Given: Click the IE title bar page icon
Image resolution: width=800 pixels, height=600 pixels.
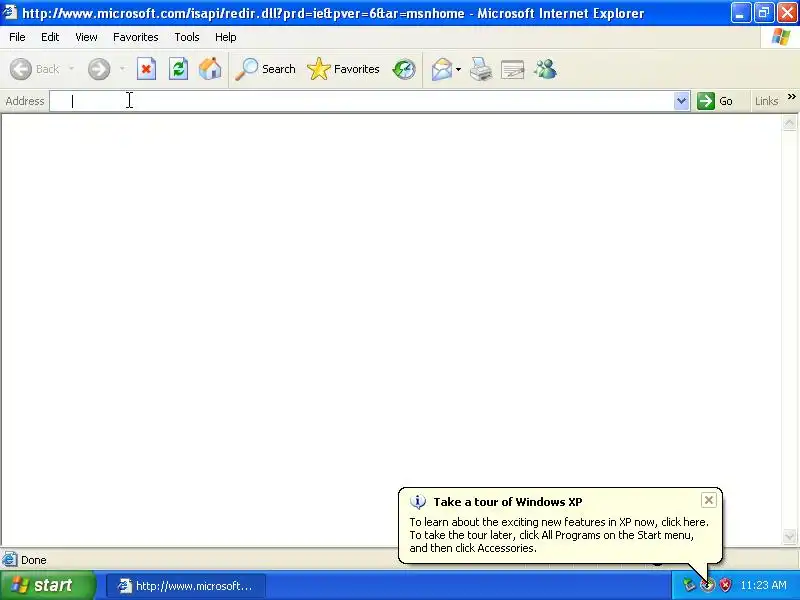Looking at the screenshot, I should (10, 12).
